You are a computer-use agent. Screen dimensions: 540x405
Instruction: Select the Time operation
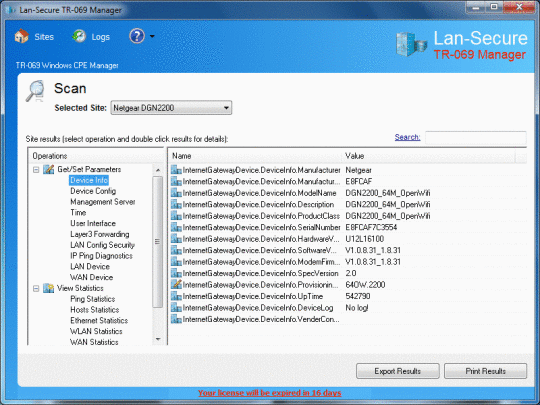(78, 212)
